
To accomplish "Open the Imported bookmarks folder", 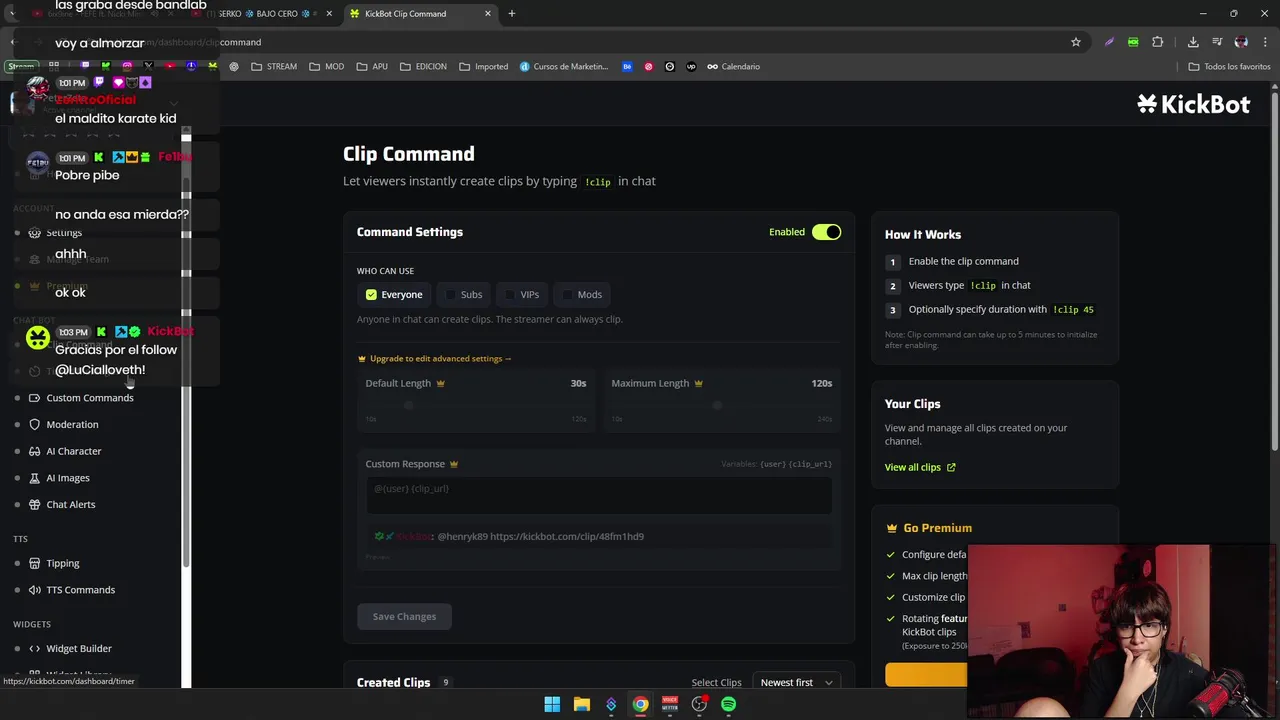I will [484, 67].
